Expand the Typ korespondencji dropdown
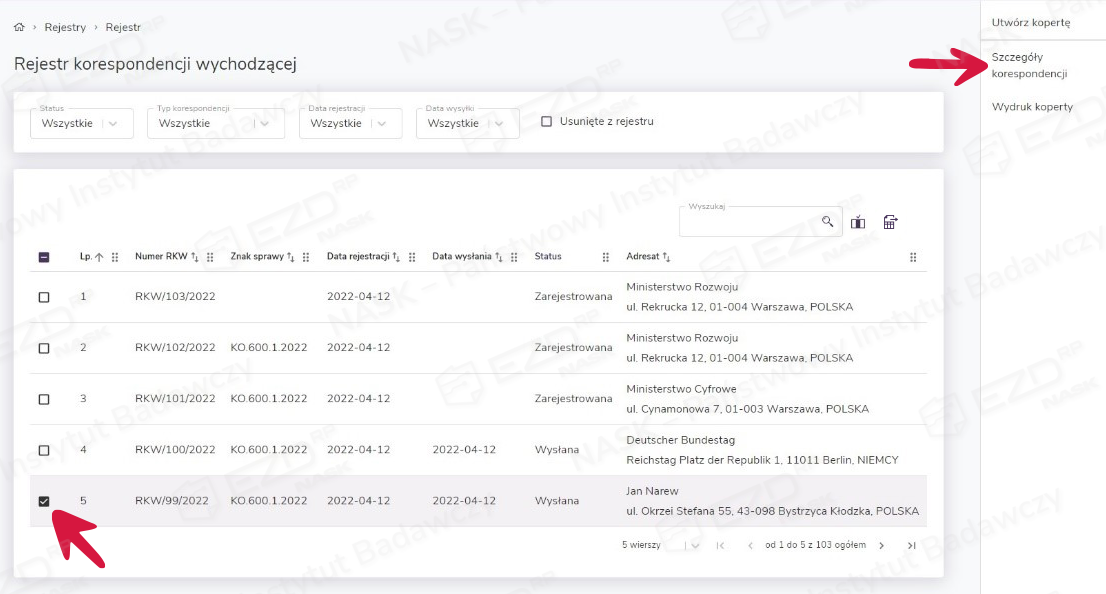The image size is (1106, 594). (x=215, y=123)
